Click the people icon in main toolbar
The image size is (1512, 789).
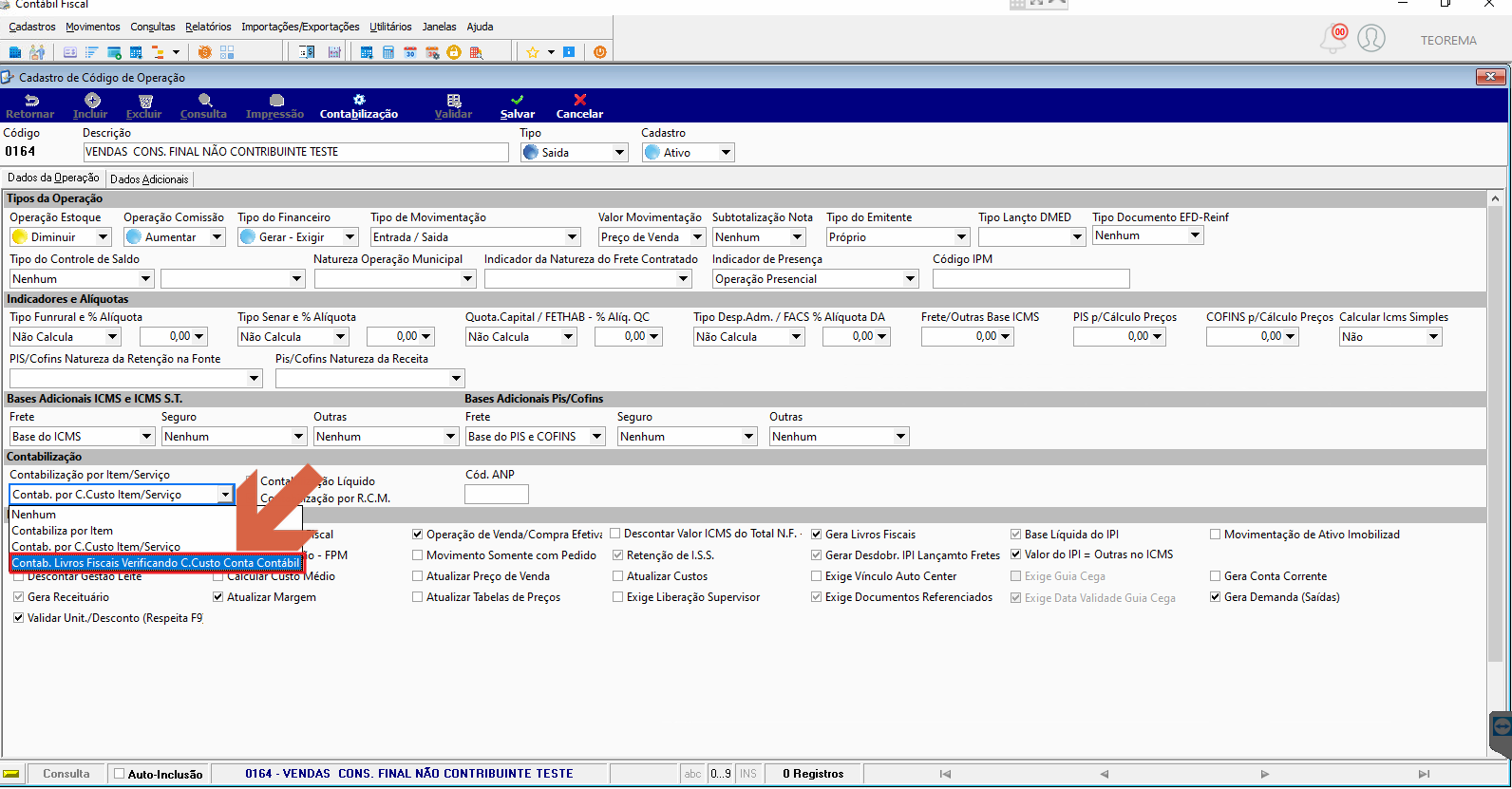[x=37, y=52]
